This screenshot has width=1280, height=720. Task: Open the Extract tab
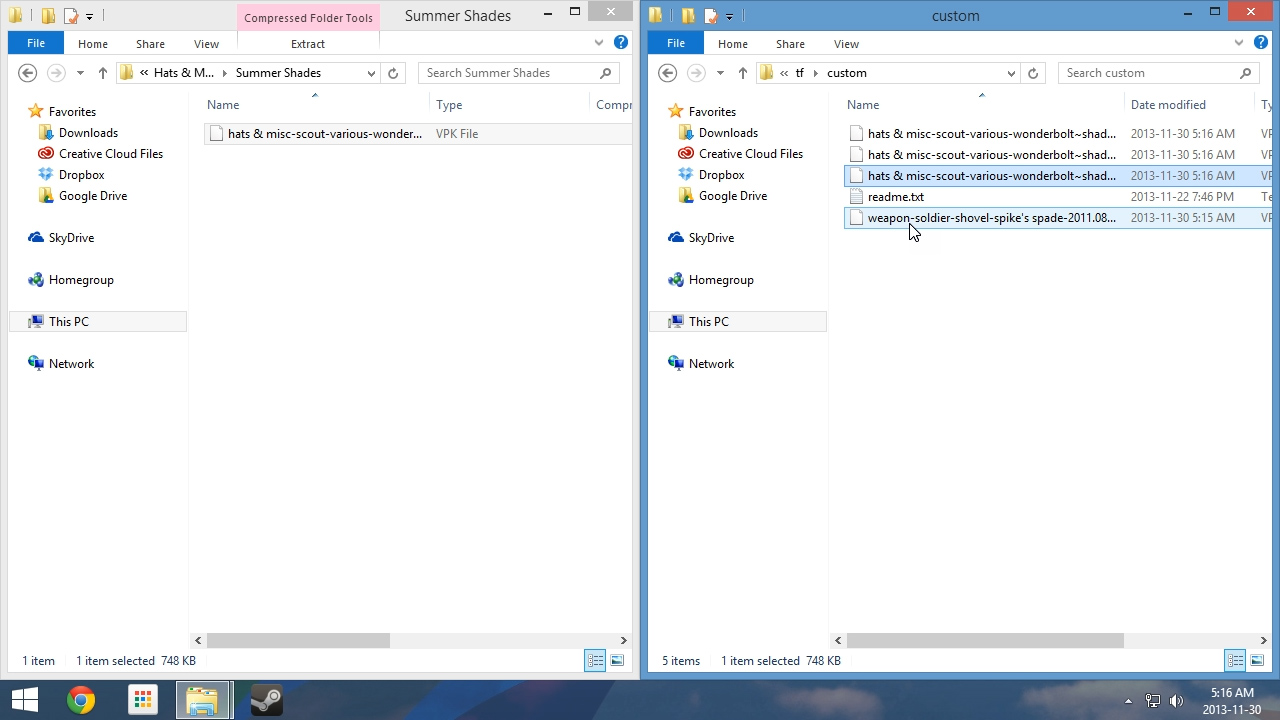point(308,44)
